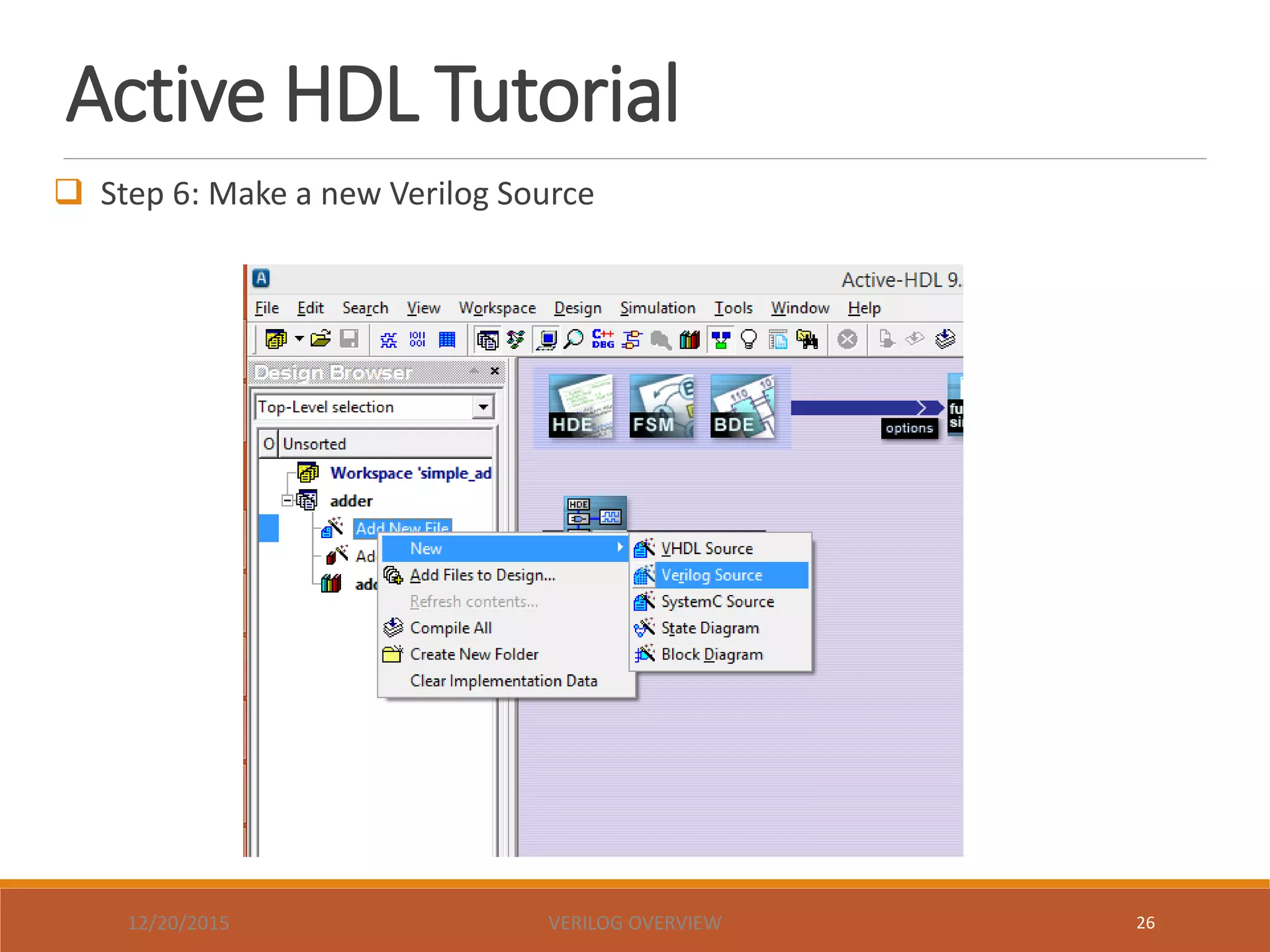Click the binary digits toolbar icon
The width and height of the screenshot is (1270, 952).
[417, 339]
